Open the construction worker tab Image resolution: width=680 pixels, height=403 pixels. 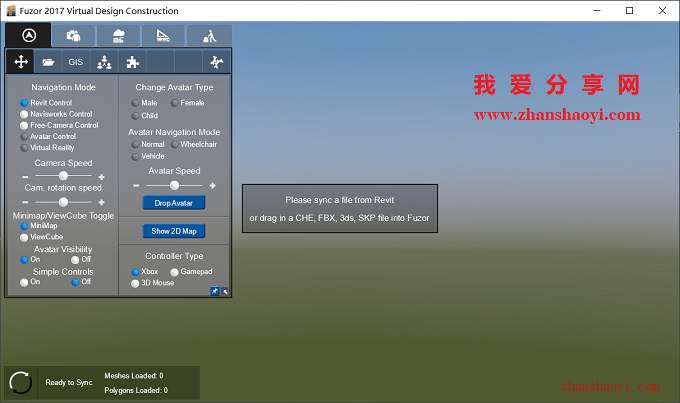point(209,36)
